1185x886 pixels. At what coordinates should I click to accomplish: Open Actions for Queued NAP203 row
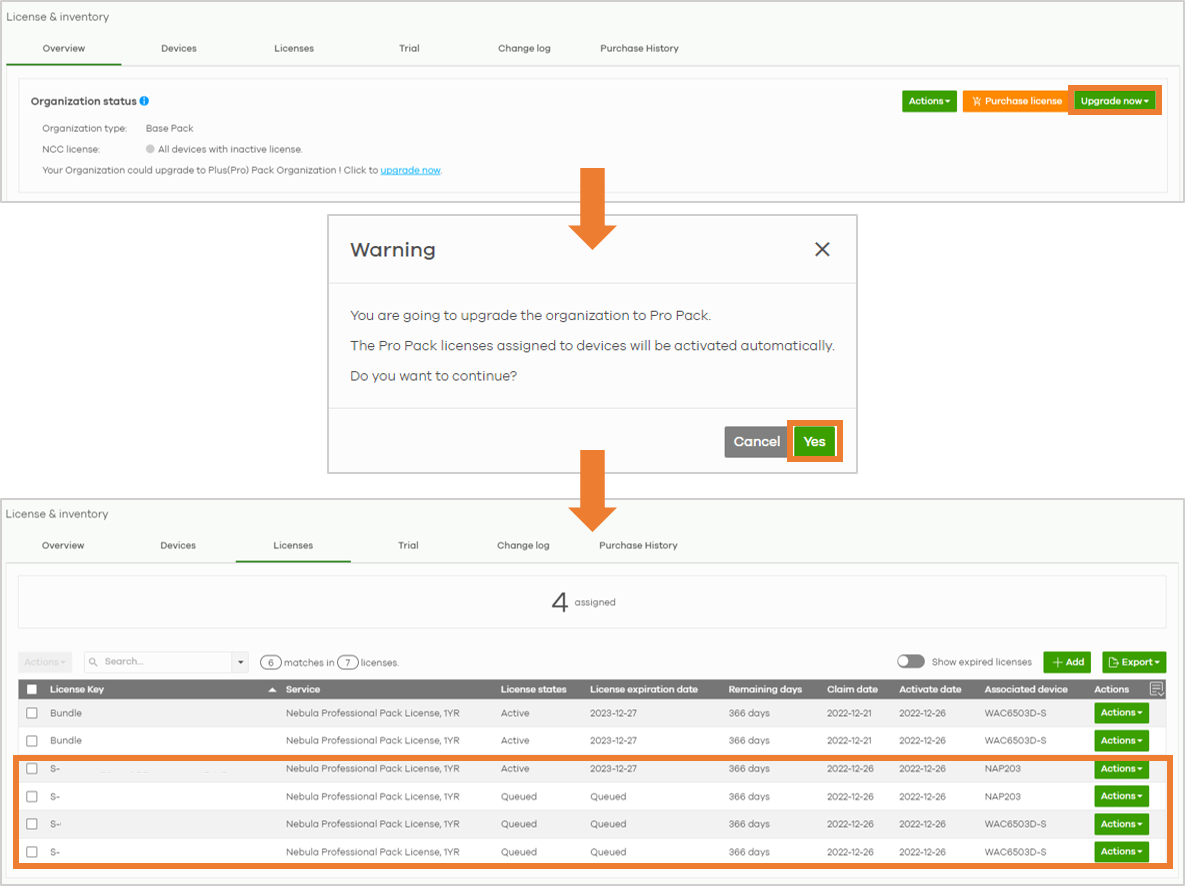(1121, 796)
